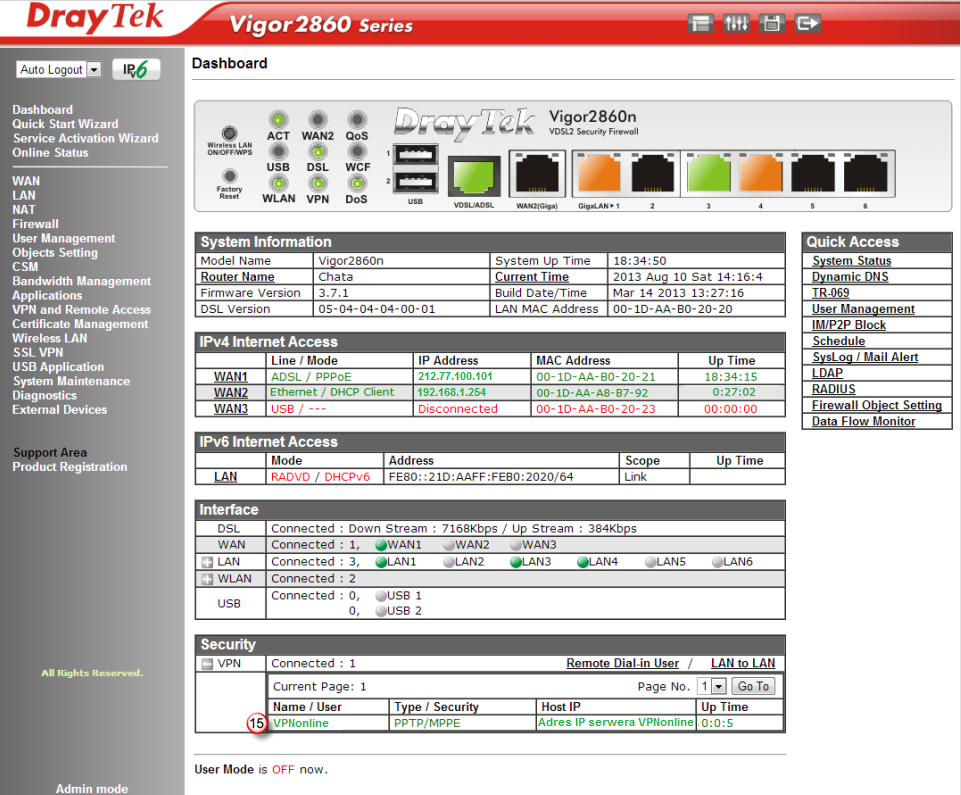Open Firewall Object Setting link
The height and width of the screenshot is (795, 961).
(877, 405)
